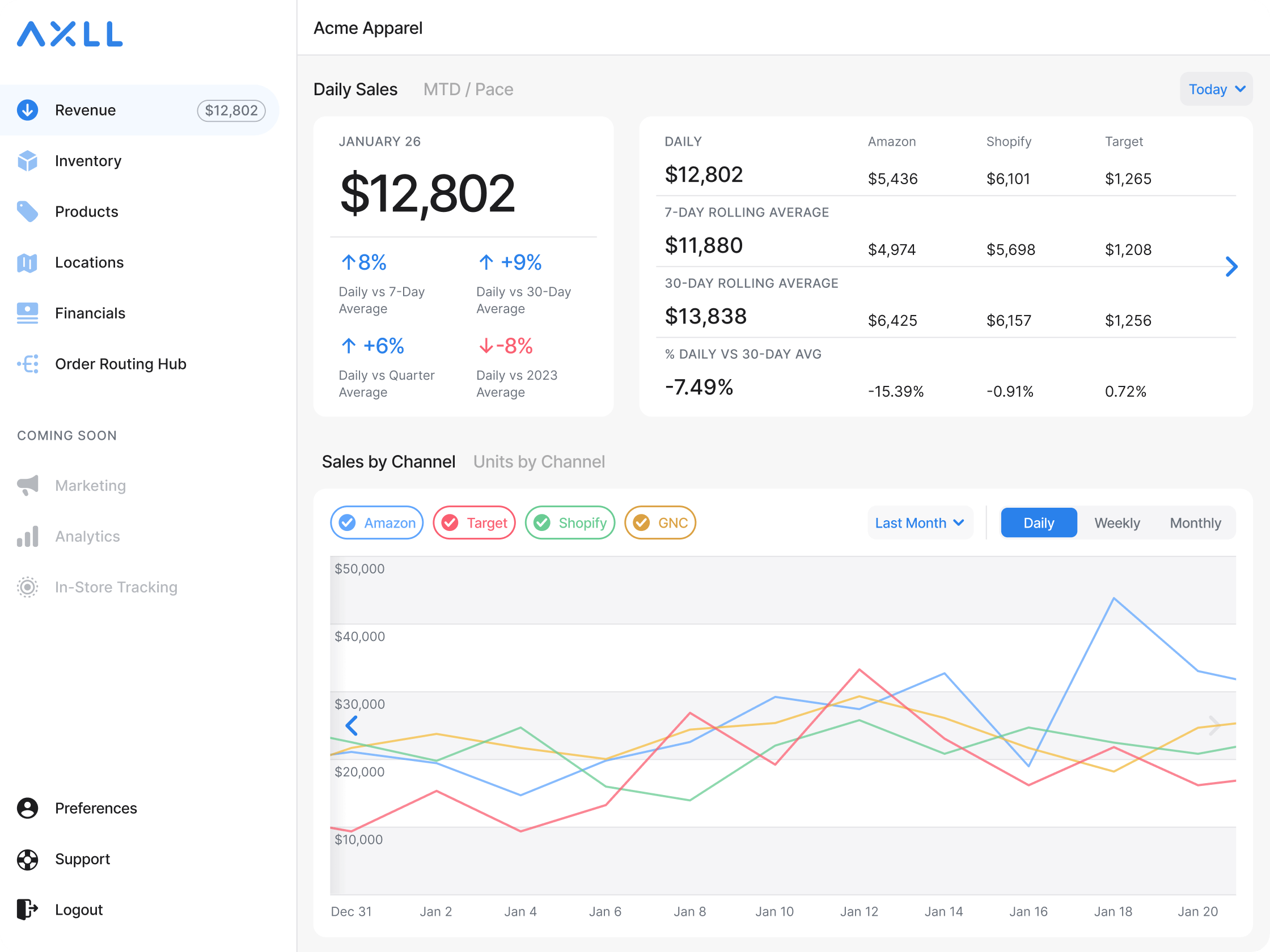This screenshot has height=952, width=1270.
Task: Toggle the Target channel filter
Action: click(474, 523)
